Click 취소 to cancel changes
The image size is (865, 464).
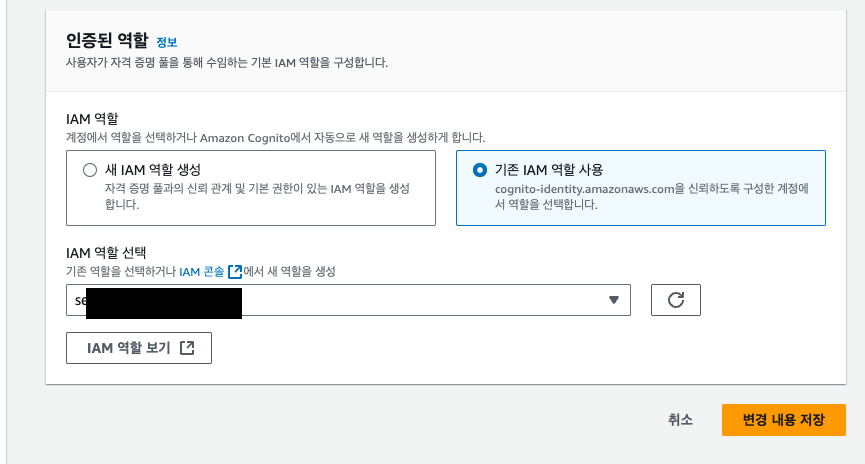click(x=680, y=420)
